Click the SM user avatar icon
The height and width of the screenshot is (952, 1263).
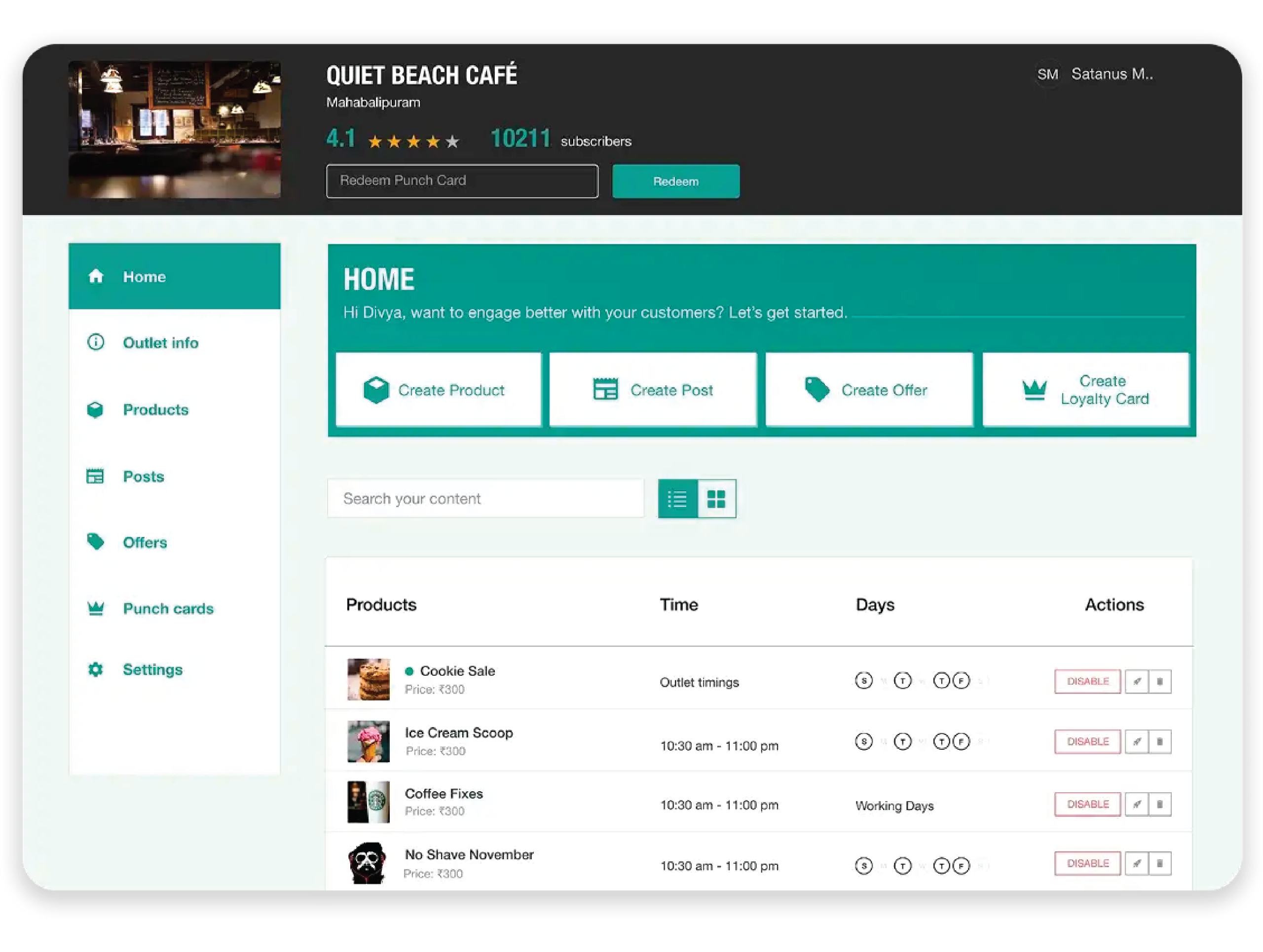pyautogui.click(x=1047, y=74)
